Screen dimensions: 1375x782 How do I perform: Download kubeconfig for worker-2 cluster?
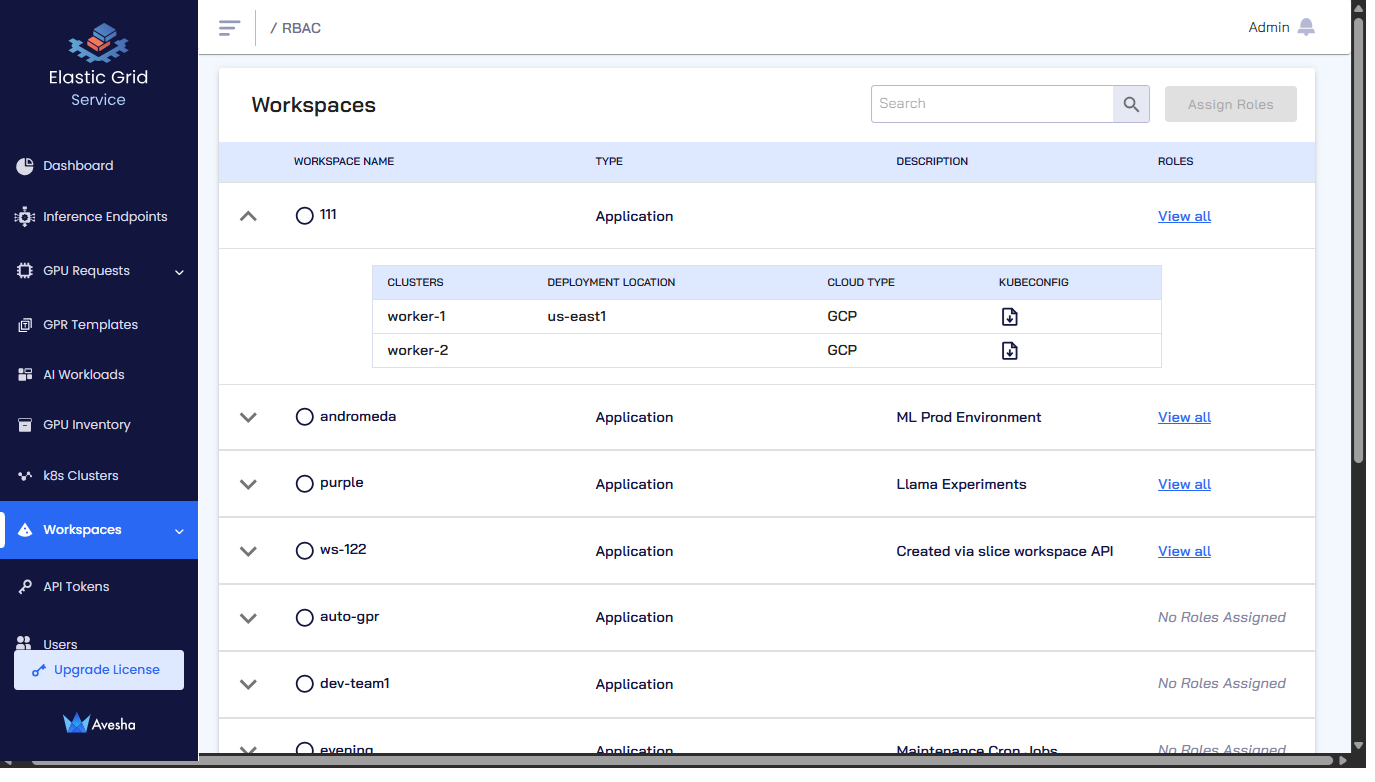1010,351
